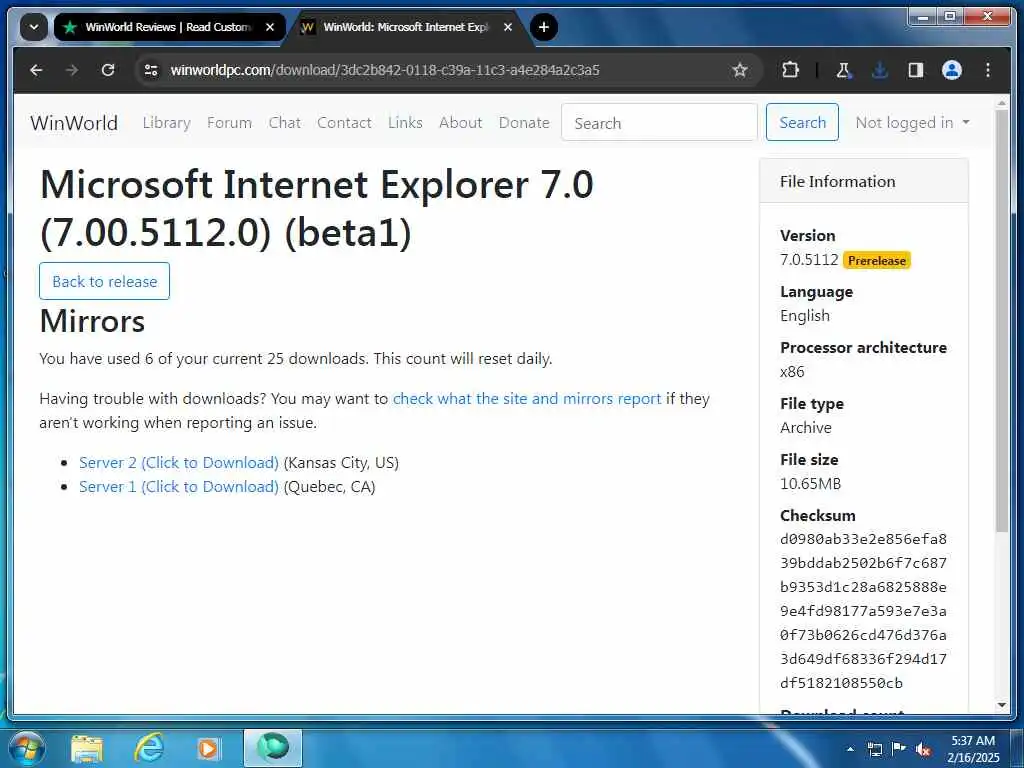Image resolution: width=1024 pixels, height=768 pixels.
Task: Show hidden tray icons arrow
Action: click(x=850, y=749)
